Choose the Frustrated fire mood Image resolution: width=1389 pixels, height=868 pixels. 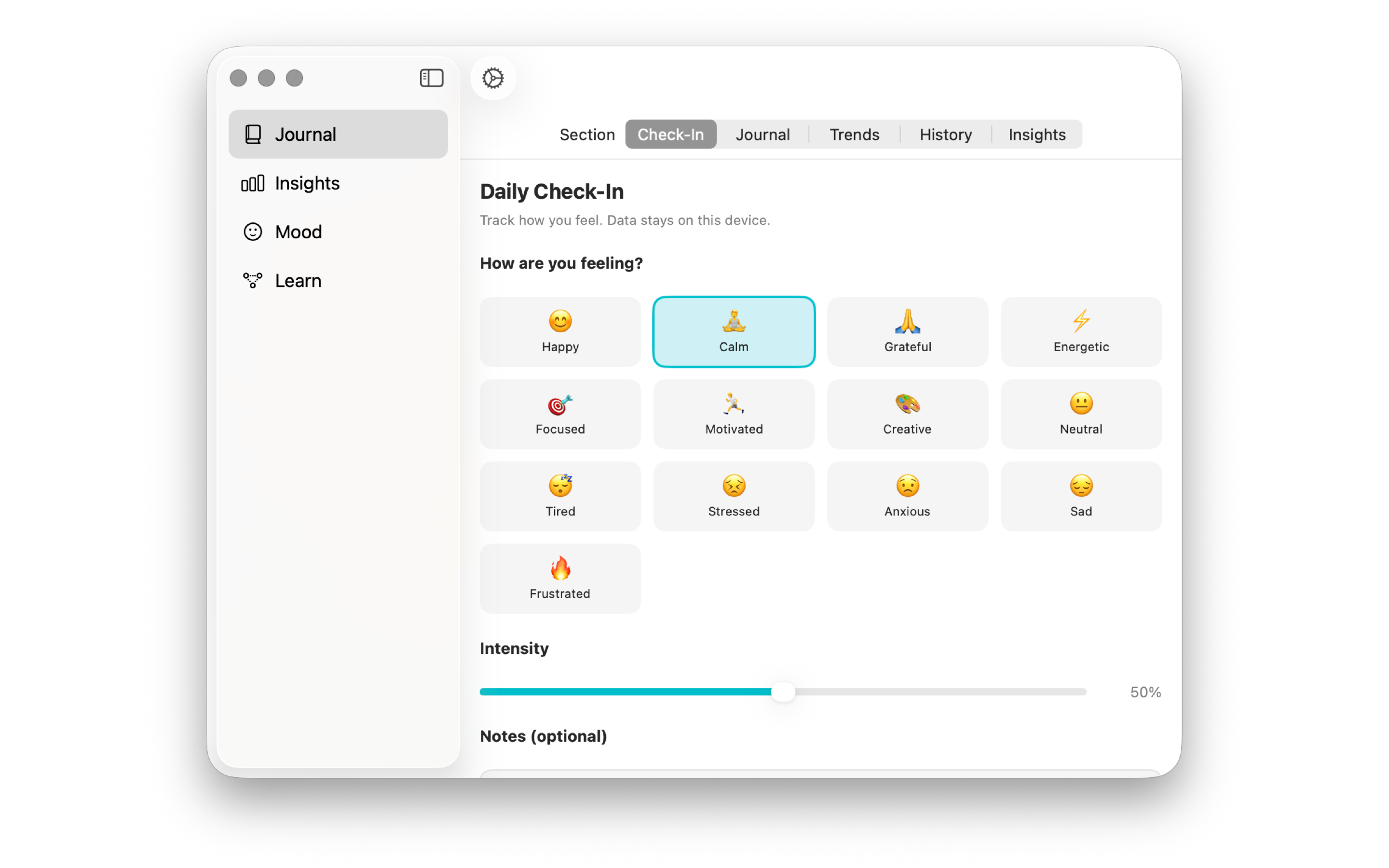tap(560, 579)
